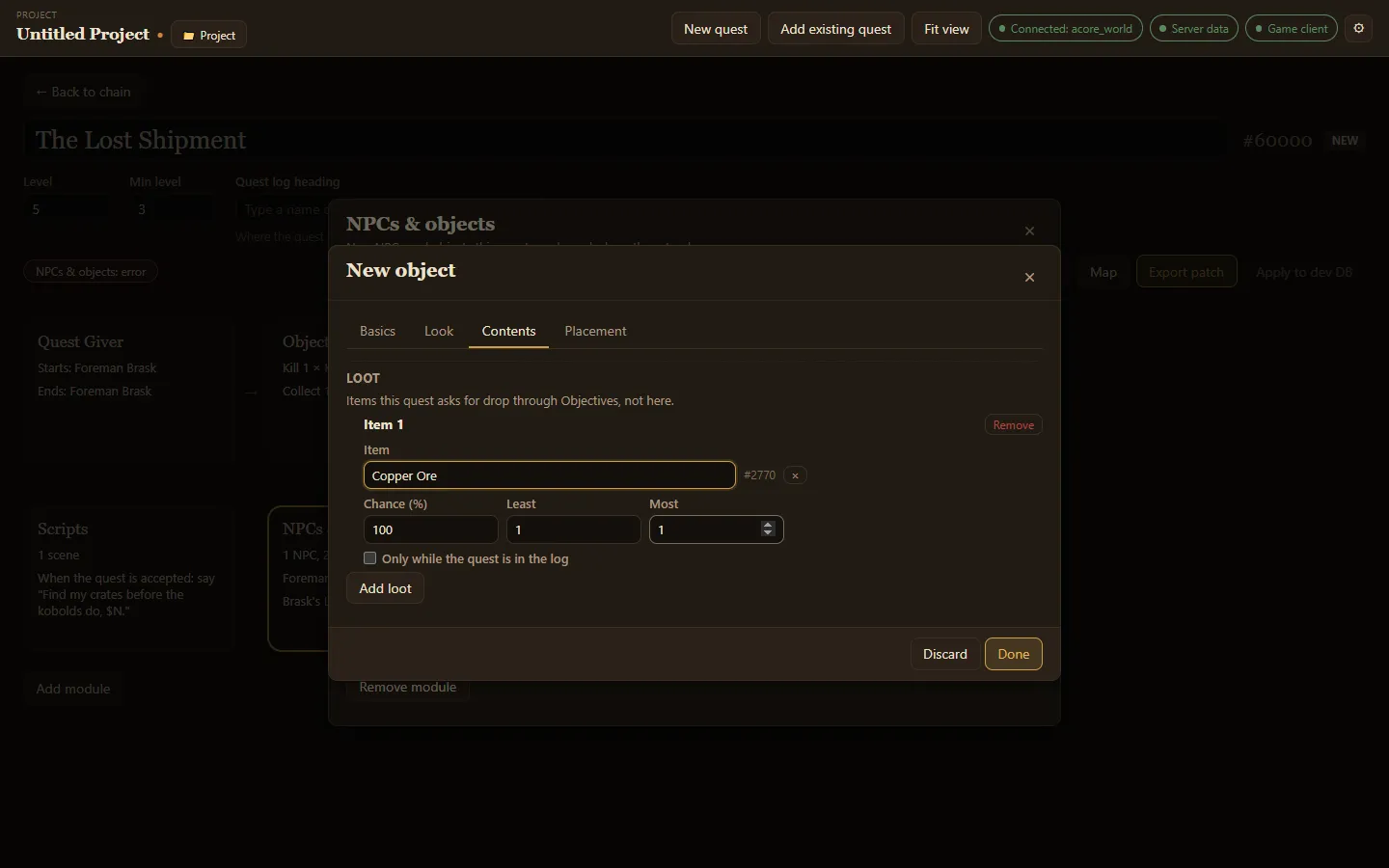The height and width of the screenshot is (868, 1389).
Task: Switch to the Look tab
Action: [x=439, y=331]
